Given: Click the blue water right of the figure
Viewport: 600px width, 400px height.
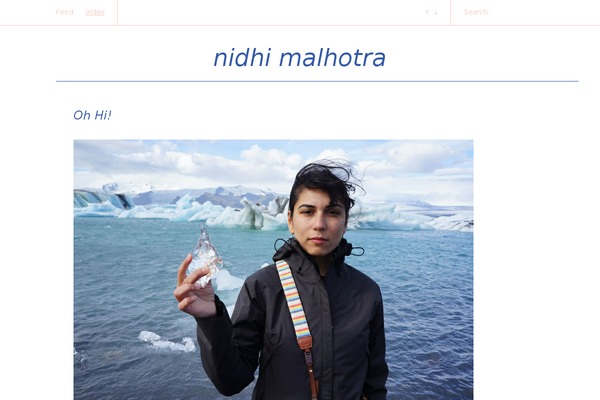Looking at the screenshot, I should [429, 306].
